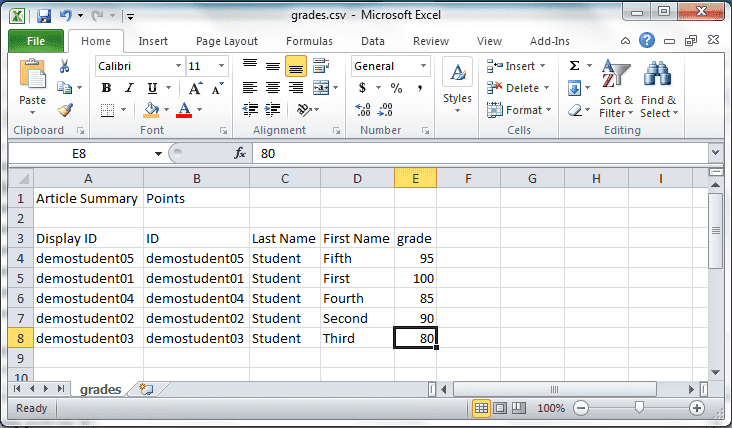Viewport: 732px width, 428px height.
Task: Increase the cell indent
Action: click(x=273, y=110)
